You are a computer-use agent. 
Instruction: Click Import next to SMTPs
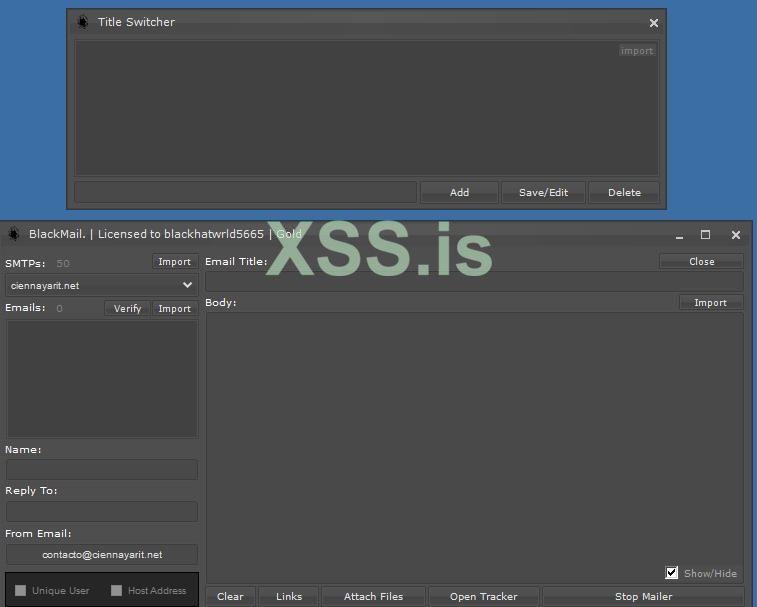174,262
